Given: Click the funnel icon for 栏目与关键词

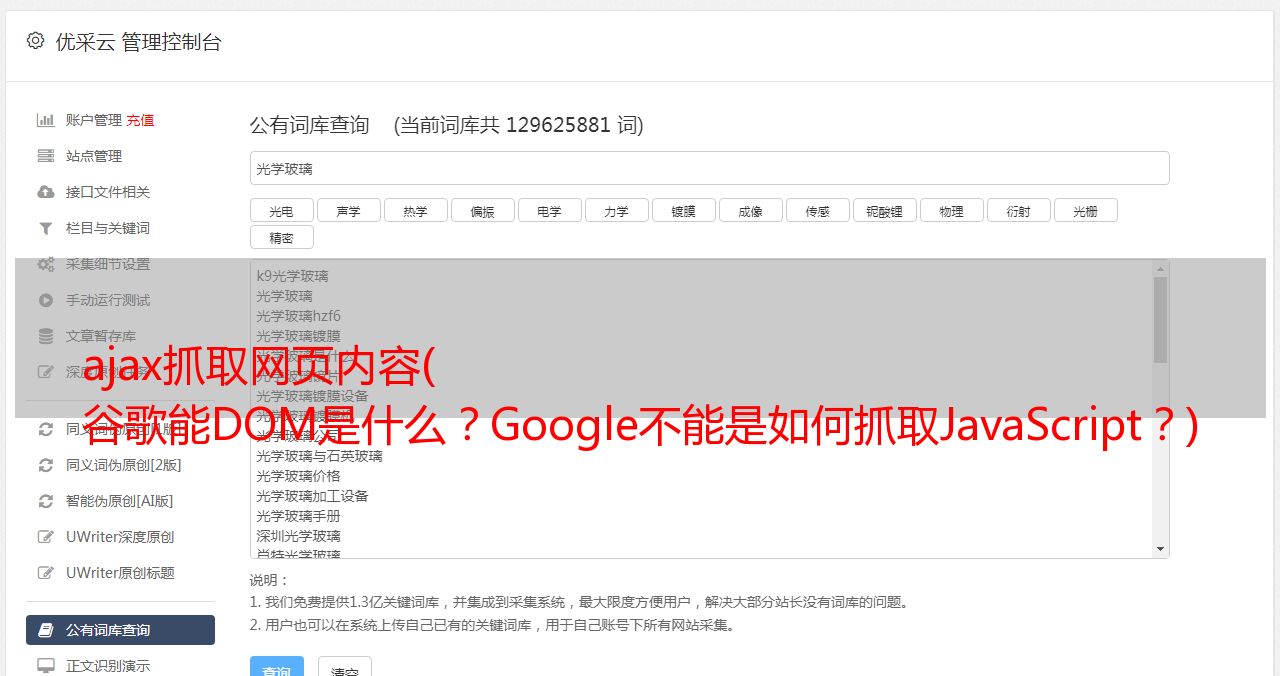Looking at the screenshot, I should (46, 228).
